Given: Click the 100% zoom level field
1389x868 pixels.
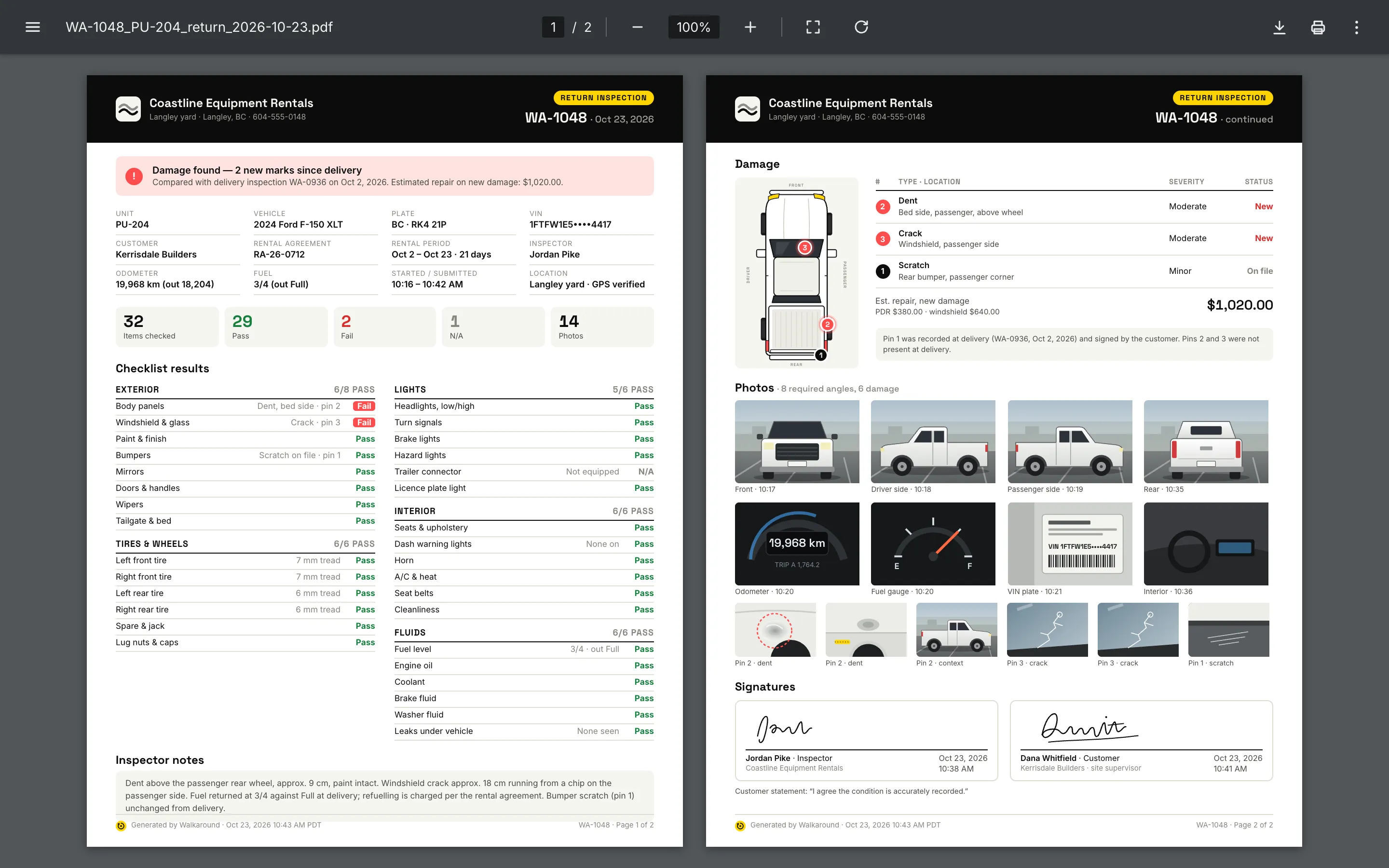Looking at the screenshot, I should click(694, 27).
